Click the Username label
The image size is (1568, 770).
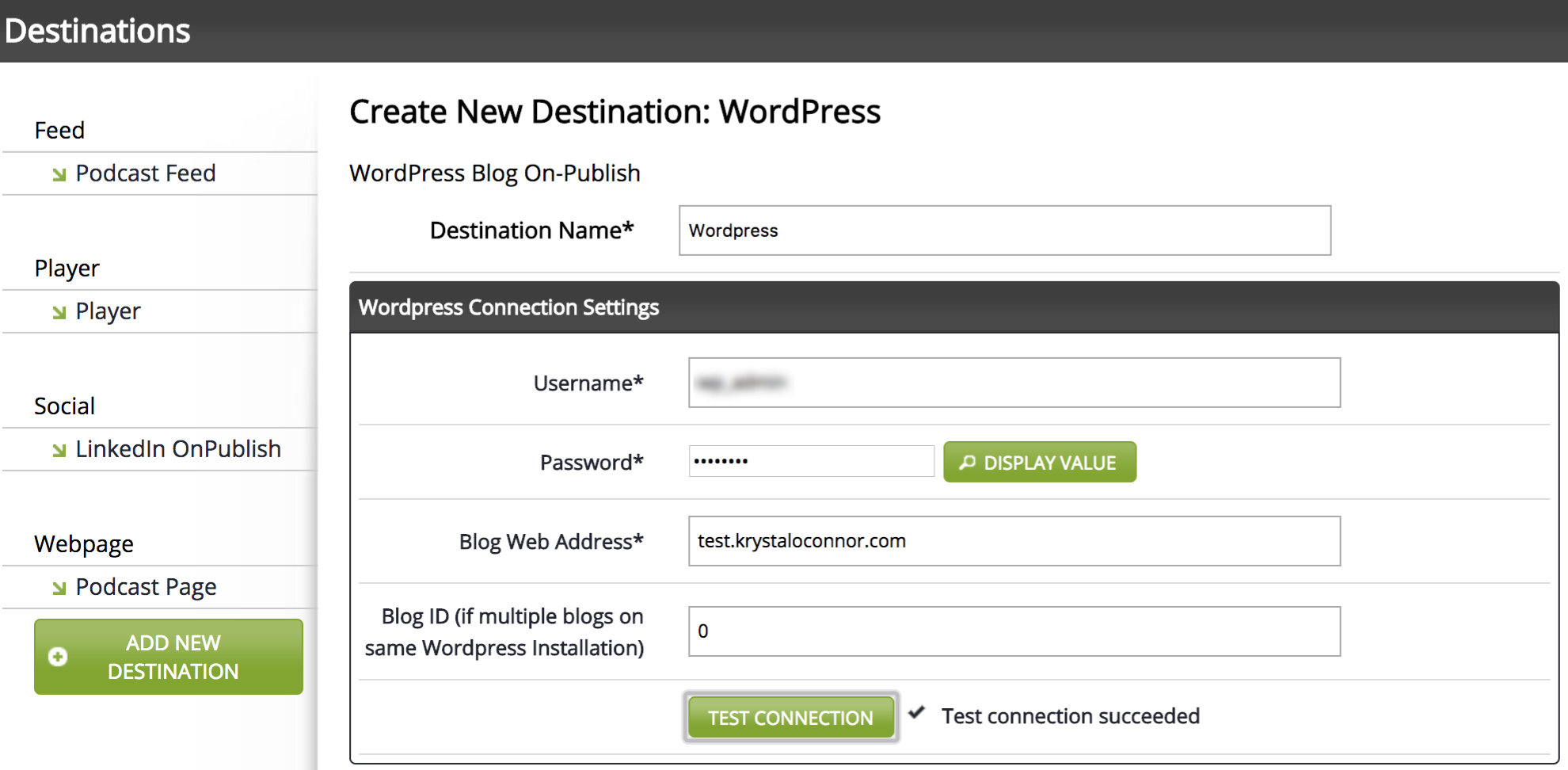point(588,383)
